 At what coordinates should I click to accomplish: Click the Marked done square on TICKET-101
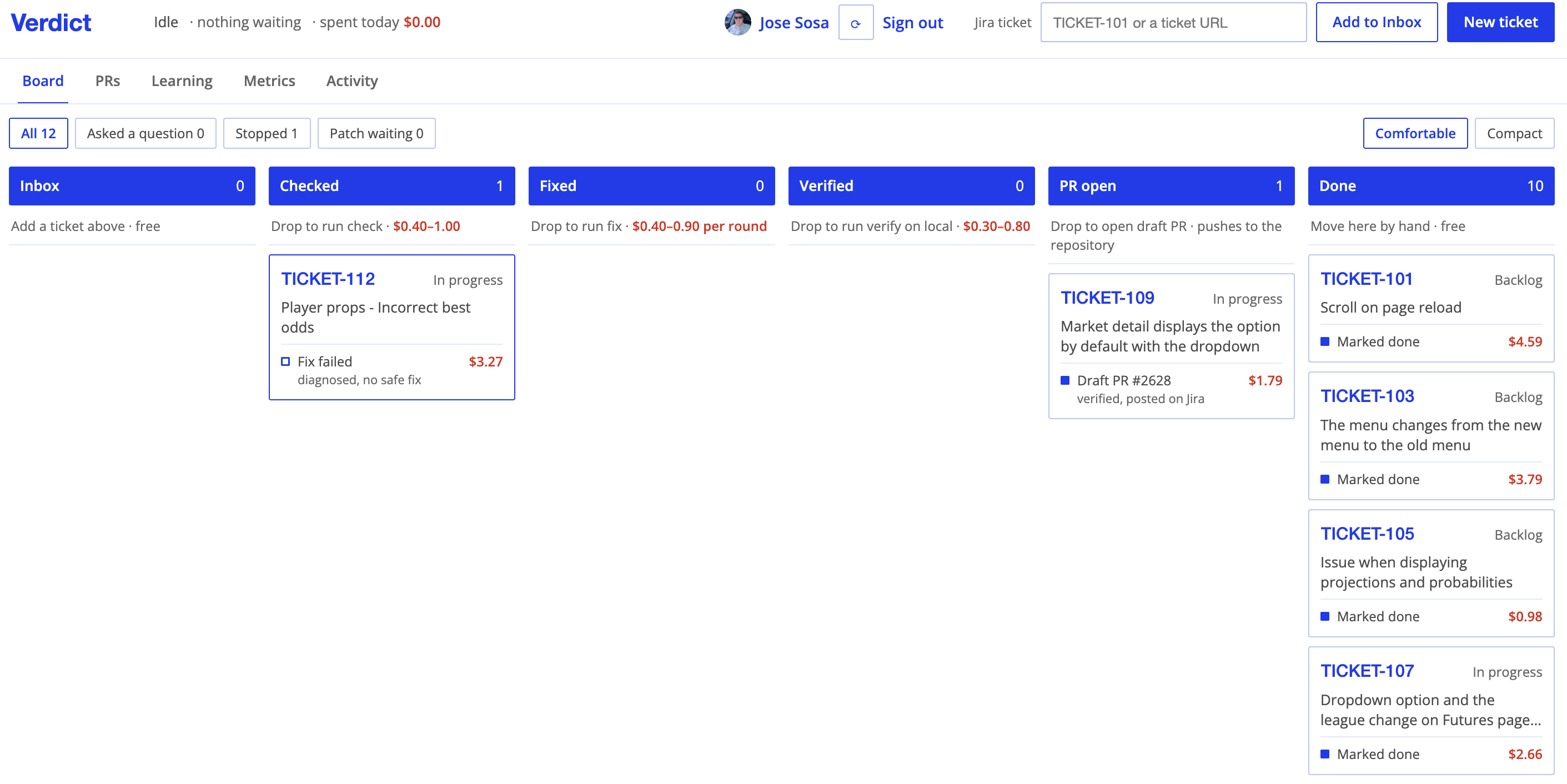1324,342
